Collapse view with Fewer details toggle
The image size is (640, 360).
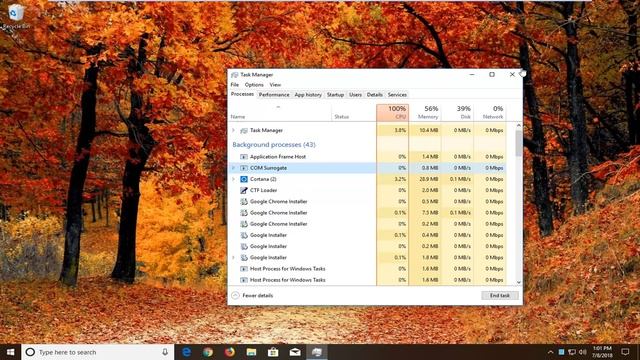coord(252,295)
